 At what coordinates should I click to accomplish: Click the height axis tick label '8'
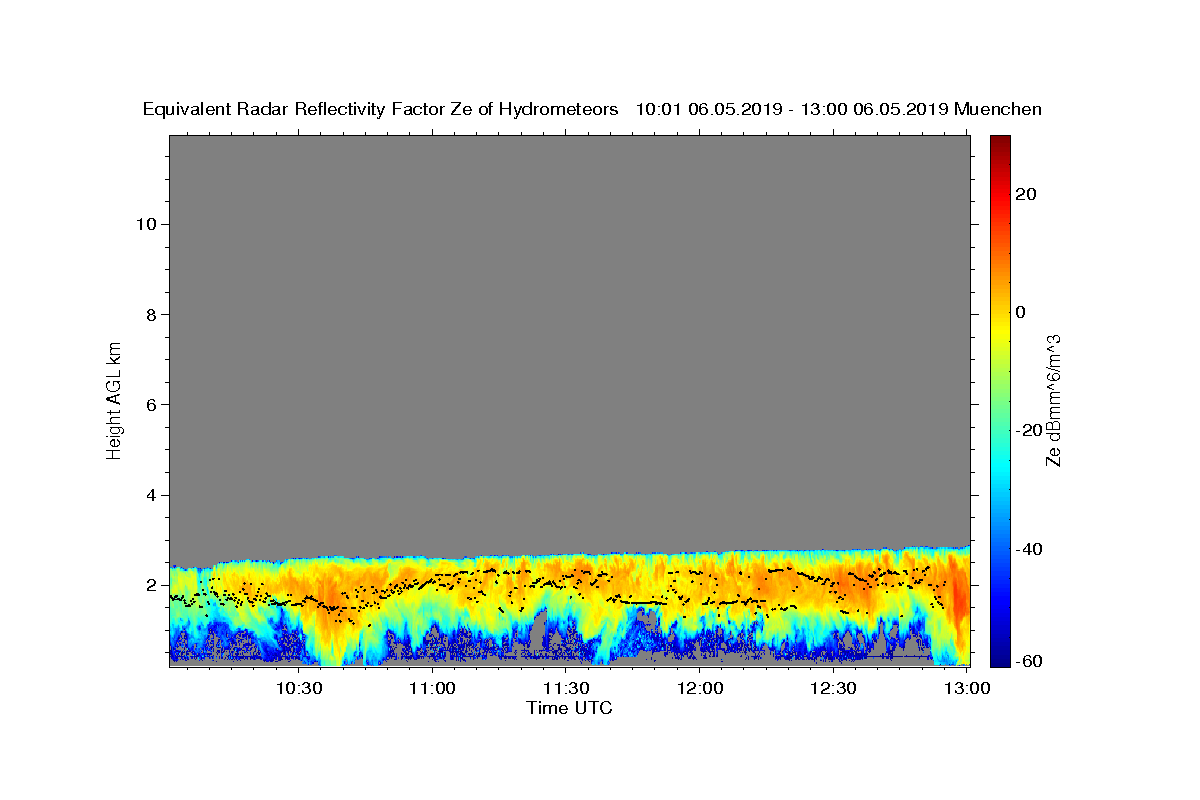pyautogui.click(x=149, y=314)
